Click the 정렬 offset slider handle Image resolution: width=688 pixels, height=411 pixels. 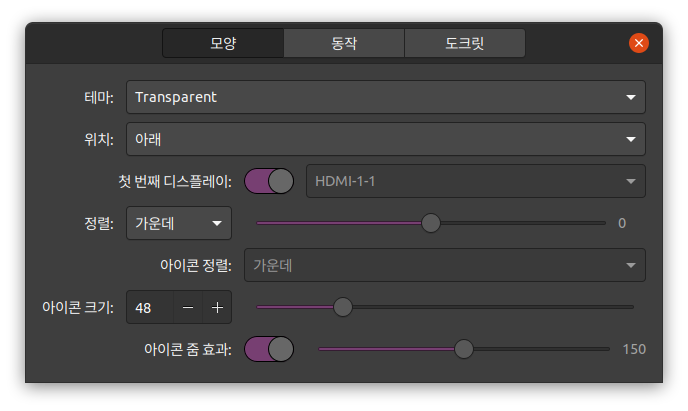pos(431,223)
